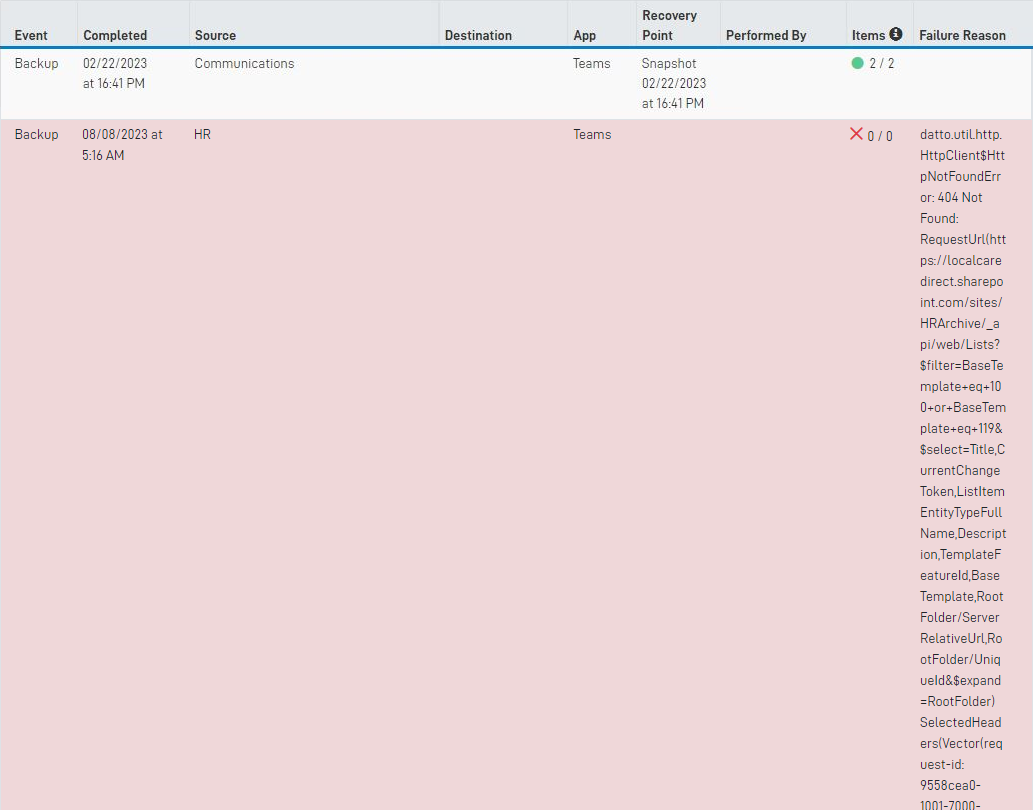Sort by the Completed column header
1033x810 pixels.
[x=115, y=36]
